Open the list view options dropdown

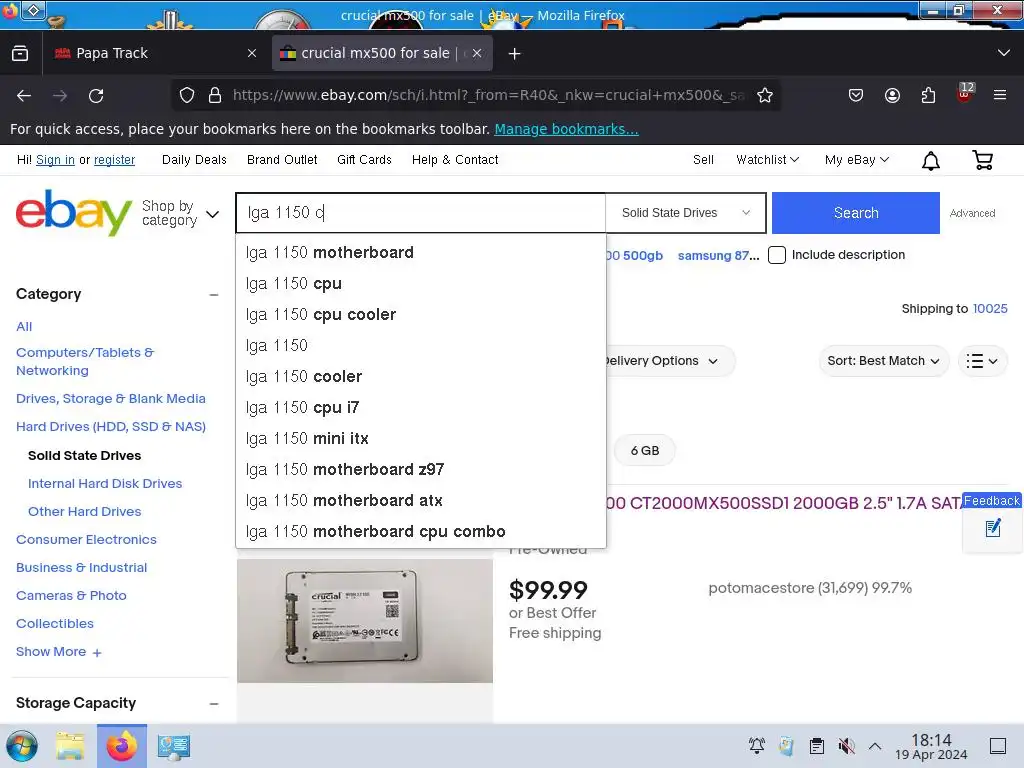point(982,361)
